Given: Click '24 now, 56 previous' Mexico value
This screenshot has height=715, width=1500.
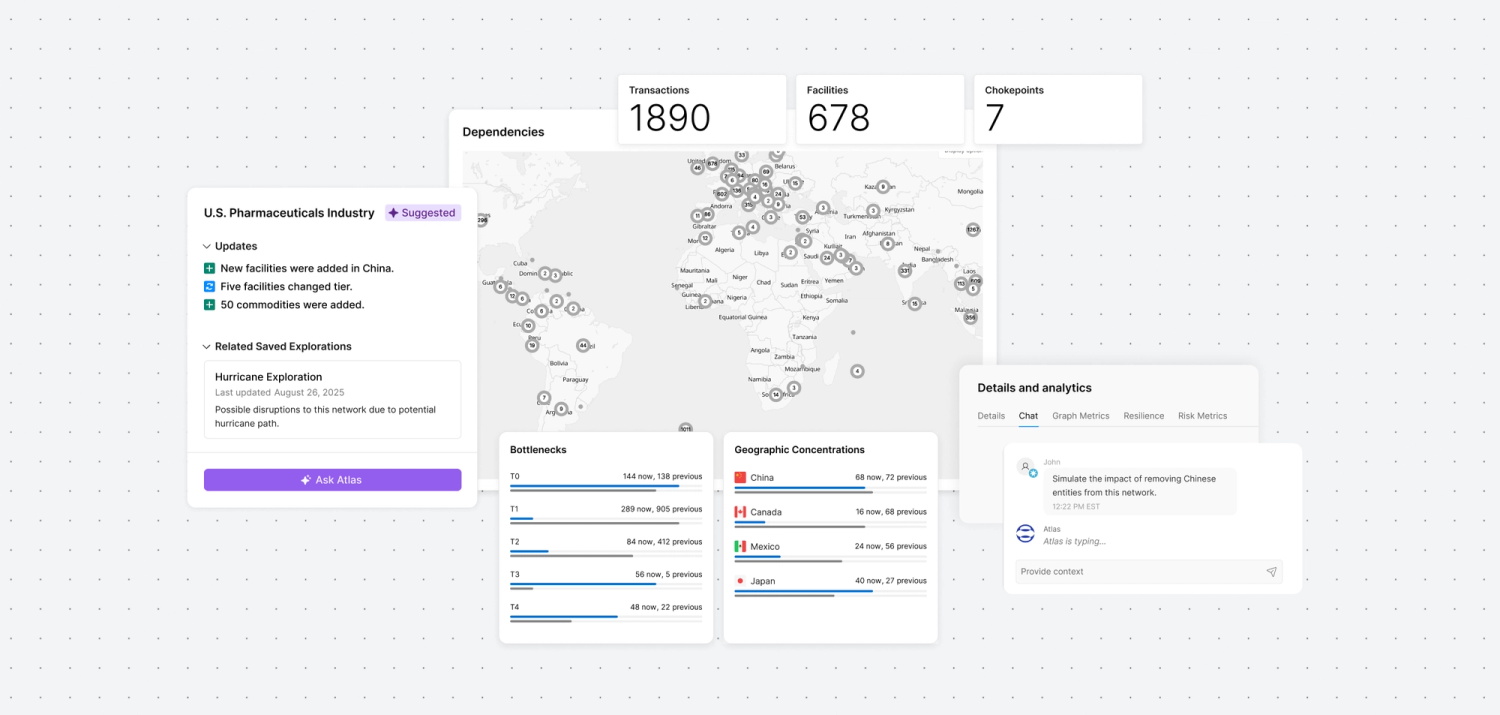Looking at the screenshot, I should [891, 546].
